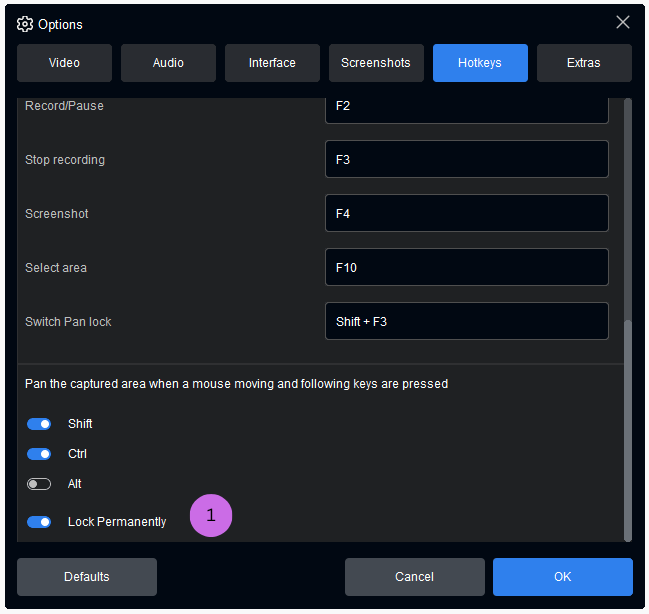Turn off the Ctrl pan key toggle
This screenshot has width=649, height=614.
[x=39, y=454]
